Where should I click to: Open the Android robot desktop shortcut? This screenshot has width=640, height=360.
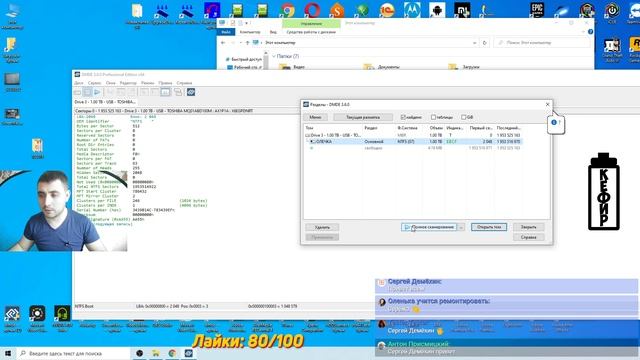tap(437, 10)
